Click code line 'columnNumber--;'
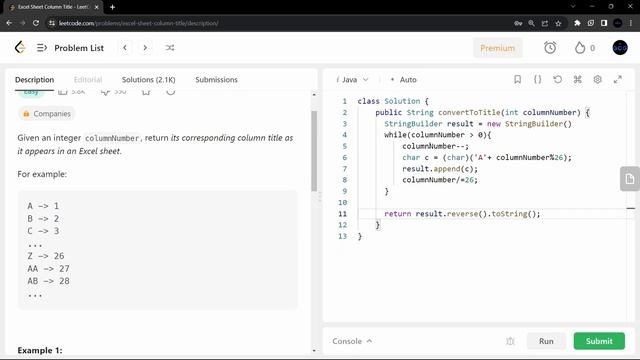 pyautogui.click(x=436, y=146)
